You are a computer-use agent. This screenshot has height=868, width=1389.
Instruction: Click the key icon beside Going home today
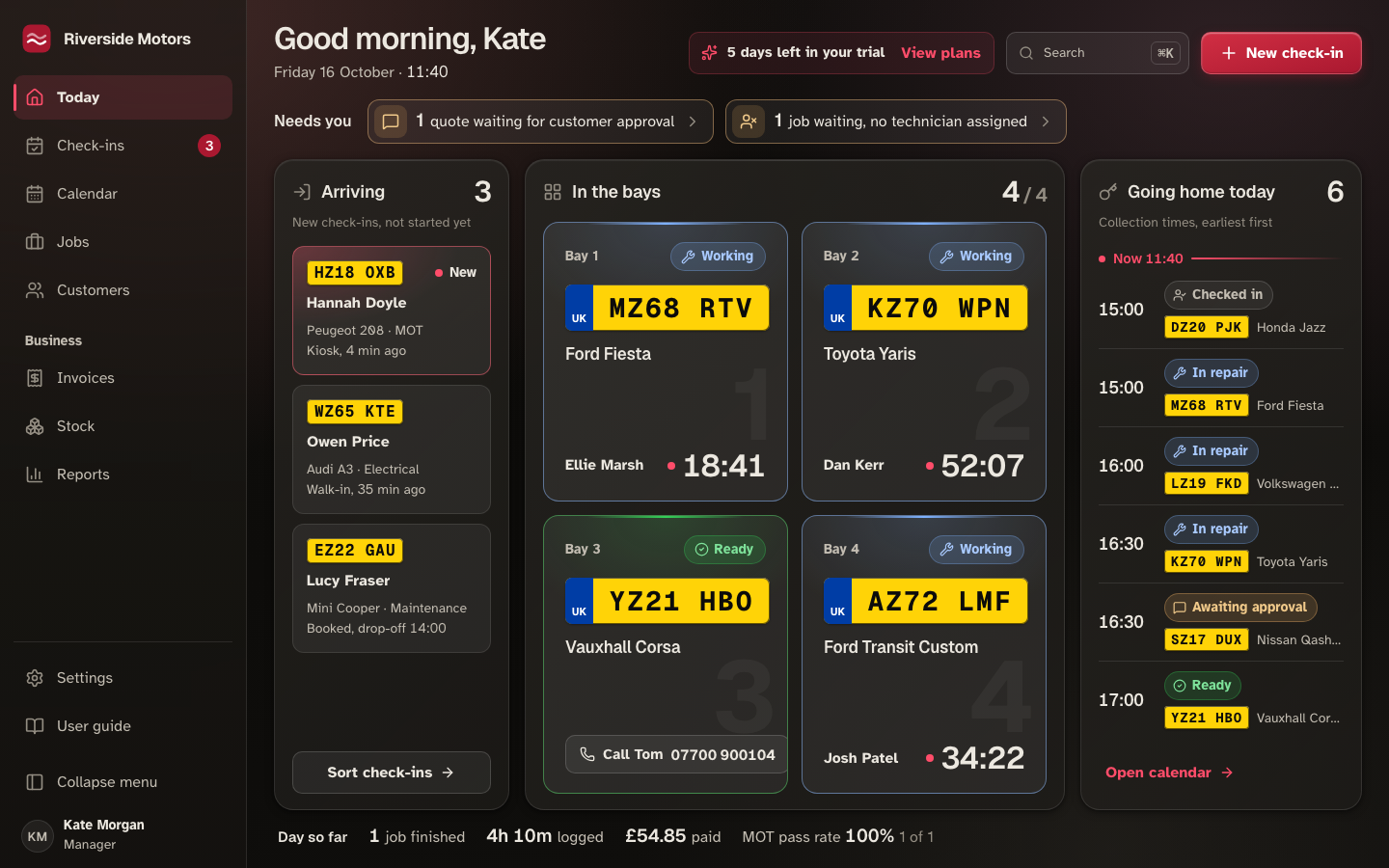(x=1108, y=192)
